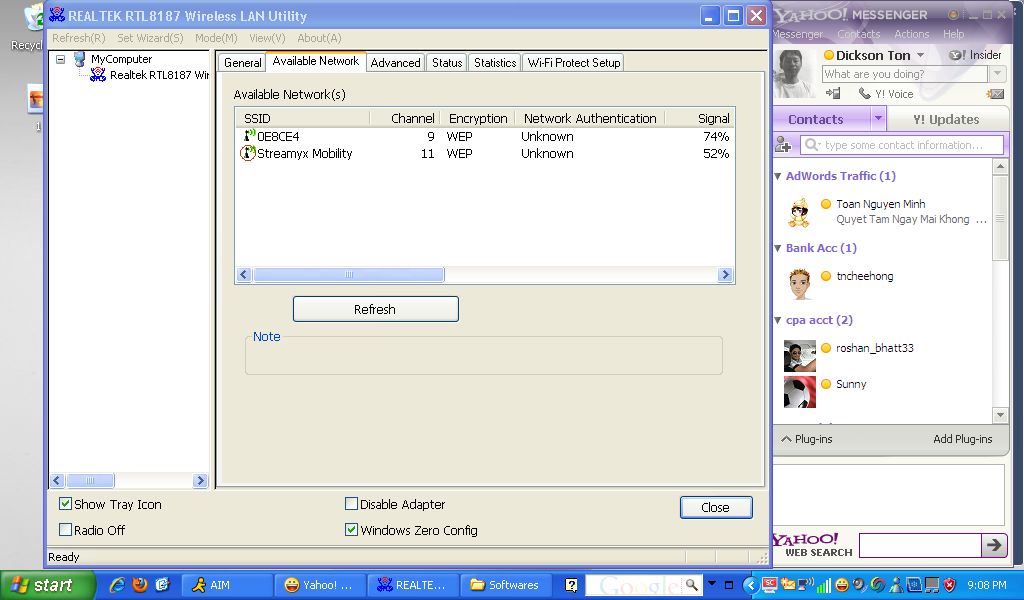Click network list horizontal scrollbar thumb
The image size is (1024, 600).
click(x=349, y=275)
